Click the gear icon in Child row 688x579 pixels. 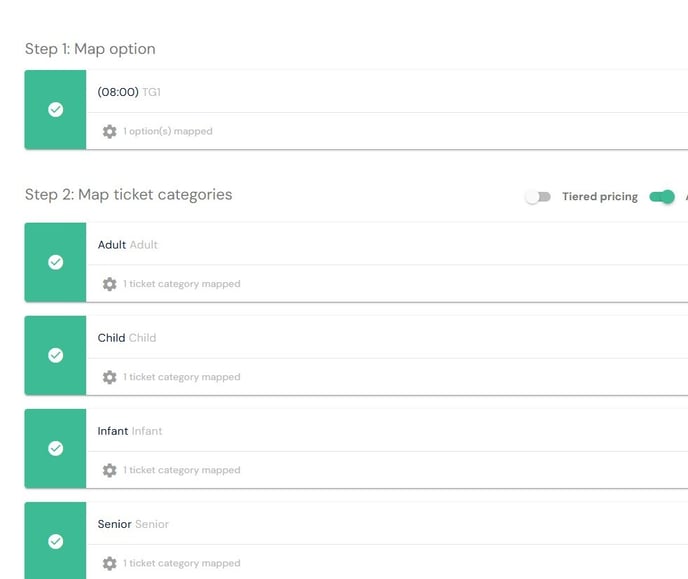click(x=110, y=377)
